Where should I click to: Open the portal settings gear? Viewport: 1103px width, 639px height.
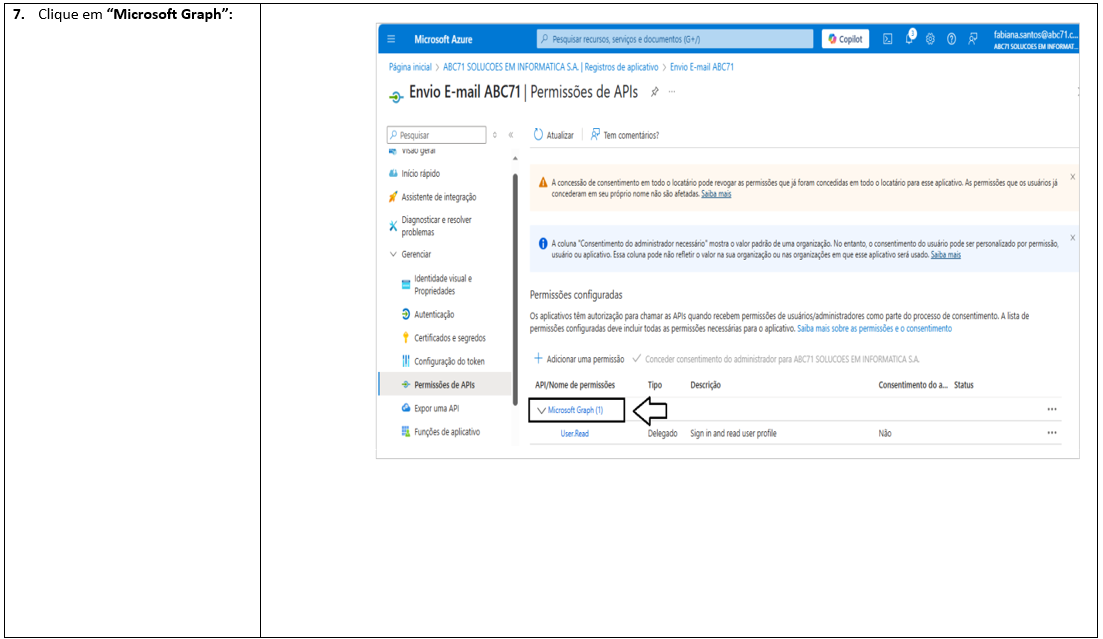tap(930, 39)
